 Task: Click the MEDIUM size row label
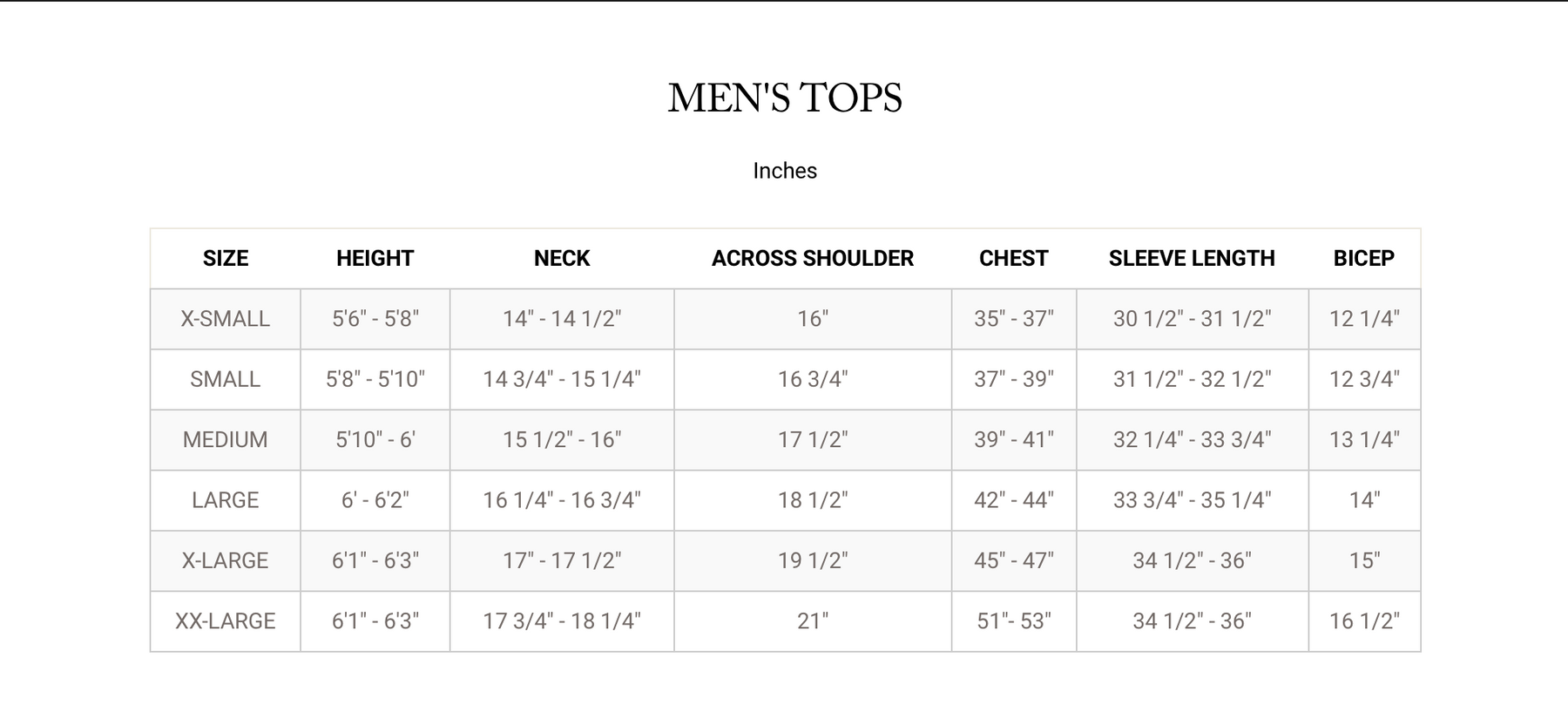coord(226,439)
